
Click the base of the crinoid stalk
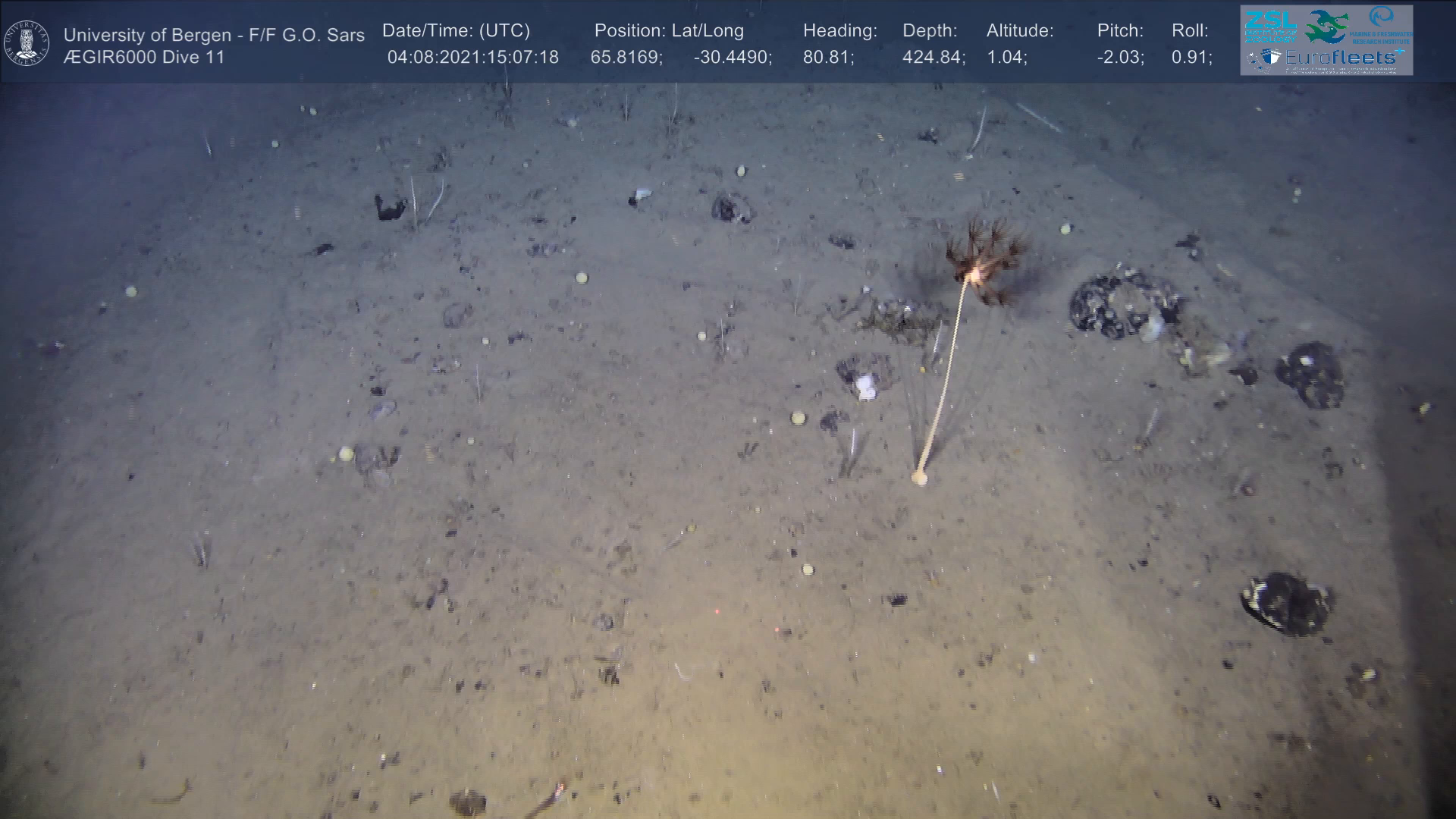[920, 477]
